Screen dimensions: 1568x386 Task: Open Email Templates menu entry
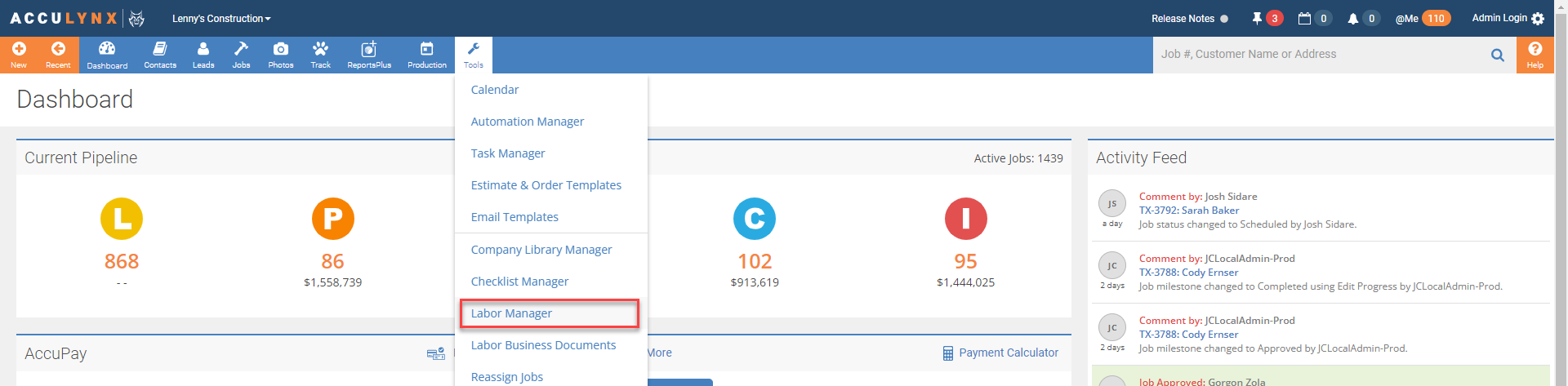[514, 217]
